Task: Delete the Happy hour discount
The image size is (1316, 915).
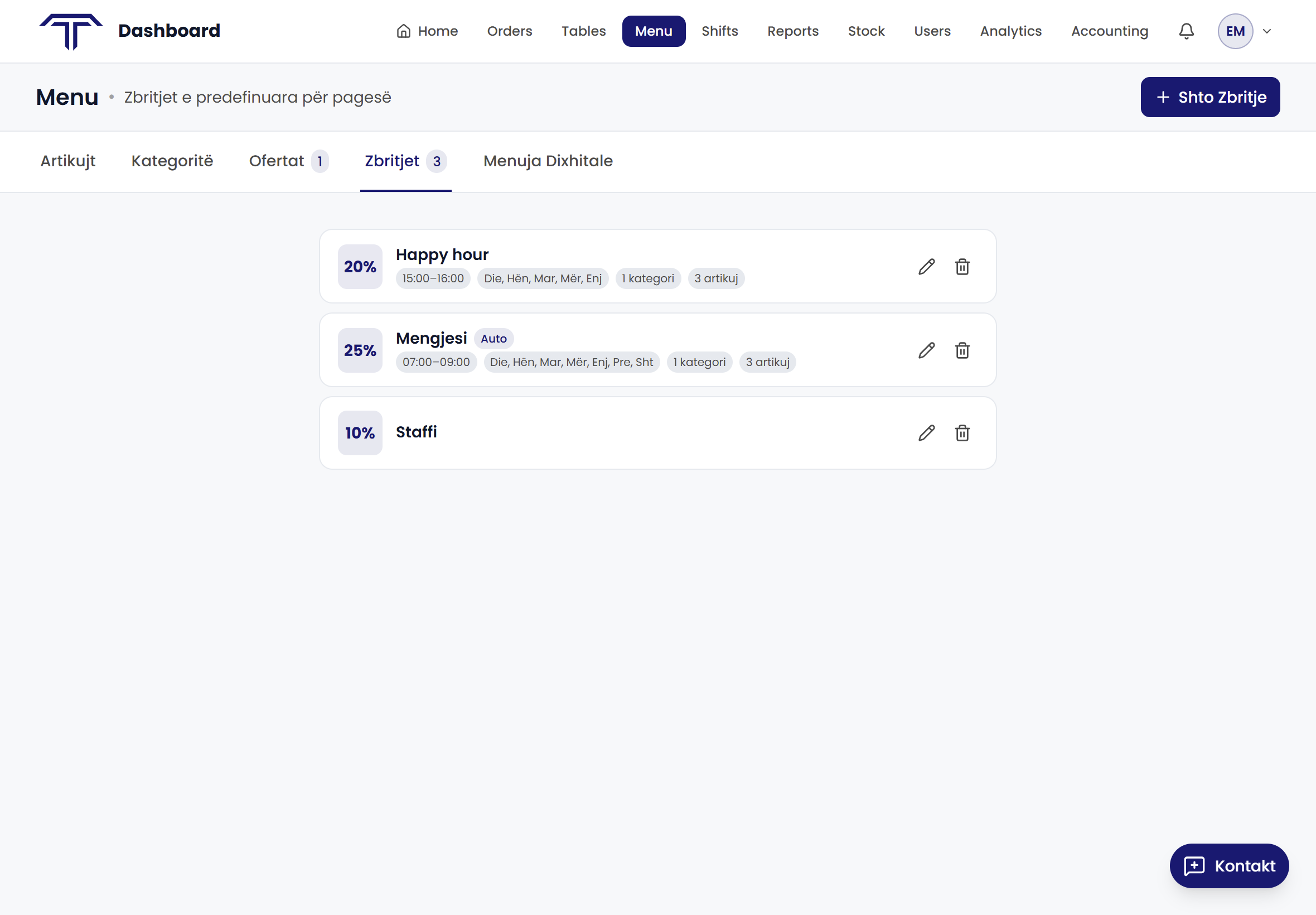Action: [962, 267]
